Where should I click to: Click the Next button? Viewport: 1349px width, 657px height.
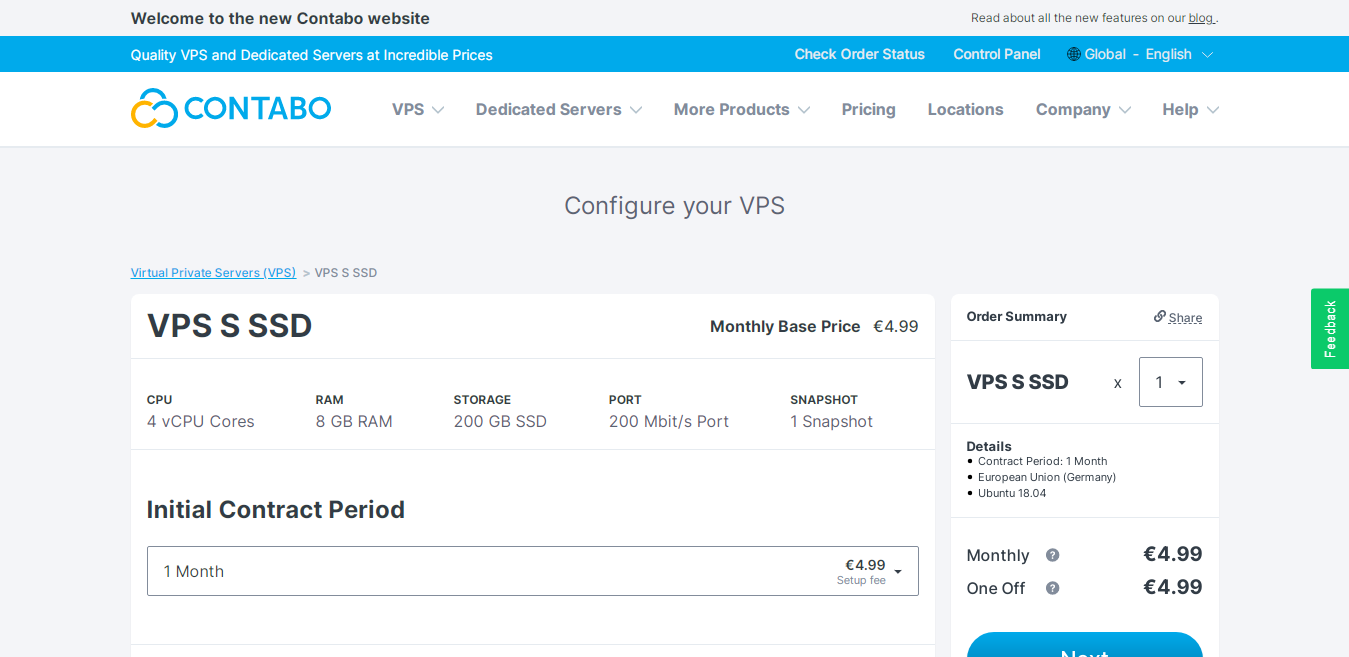(1084, 645)
